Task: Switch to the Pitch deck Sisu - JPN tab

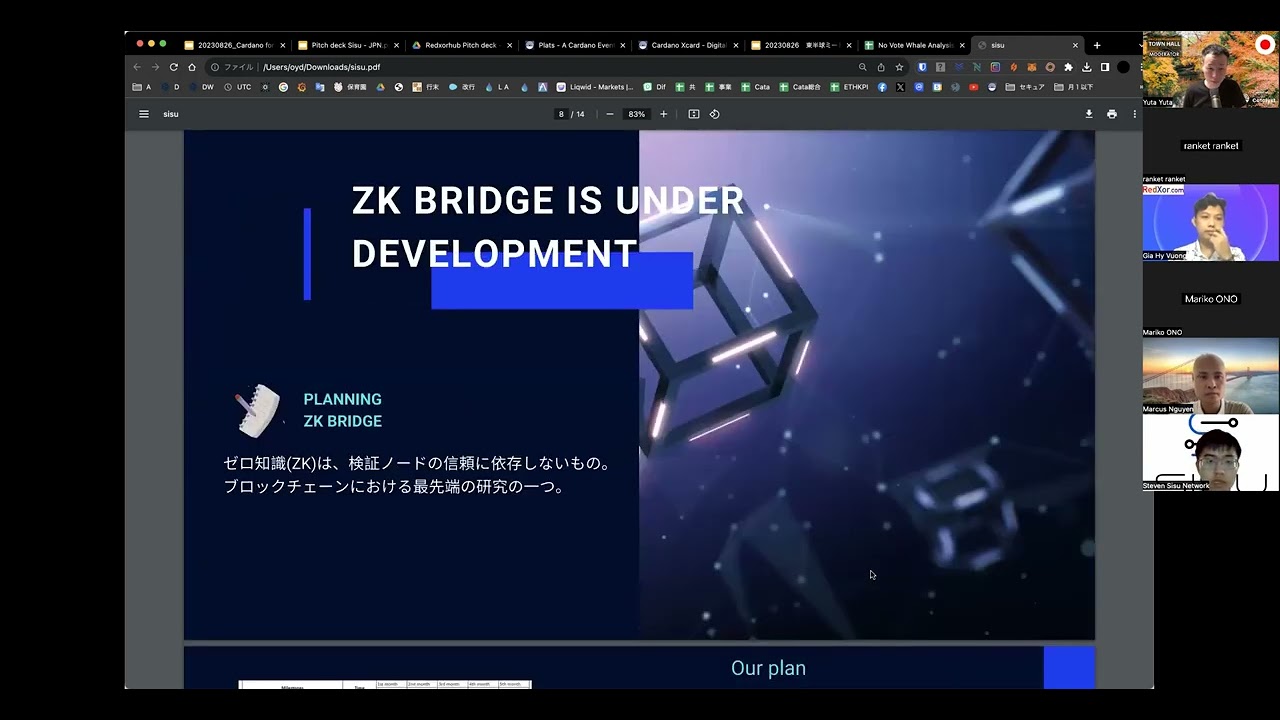Action: [348, 45]
